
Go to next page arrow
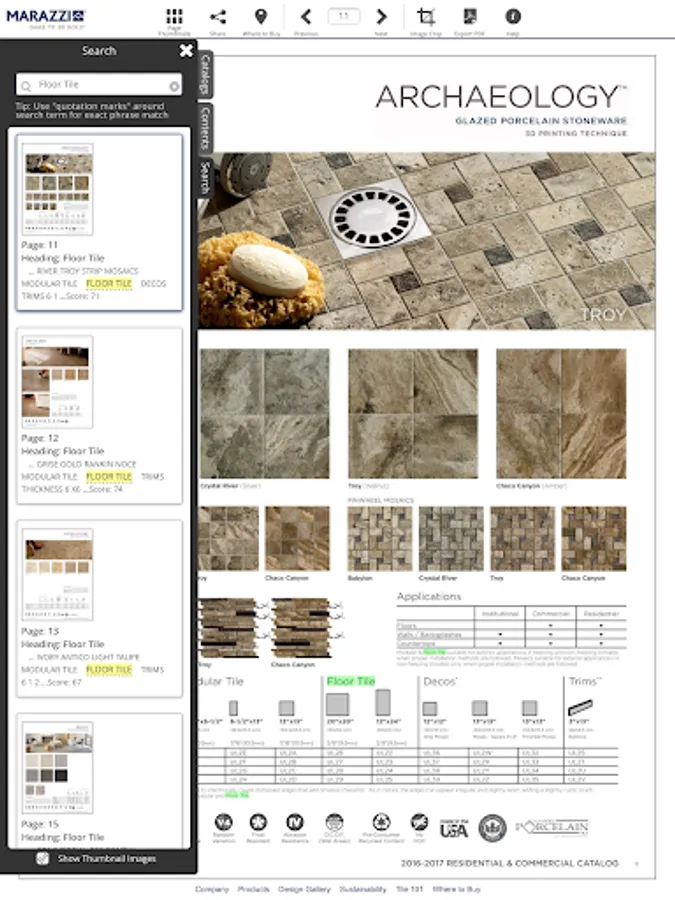pyautogui.click(x=381, y=17)
